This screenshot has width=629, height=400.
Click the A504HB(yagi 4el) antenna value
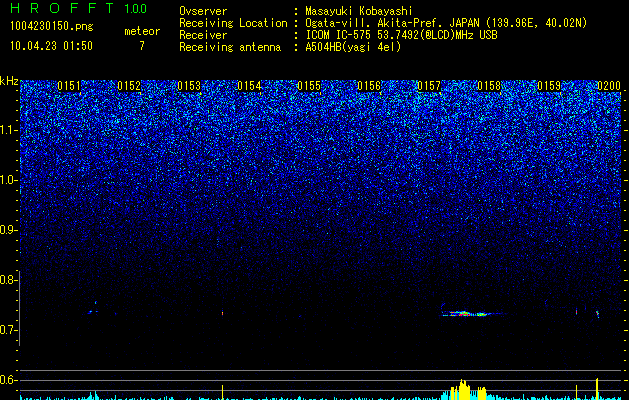tap(353, 47)
